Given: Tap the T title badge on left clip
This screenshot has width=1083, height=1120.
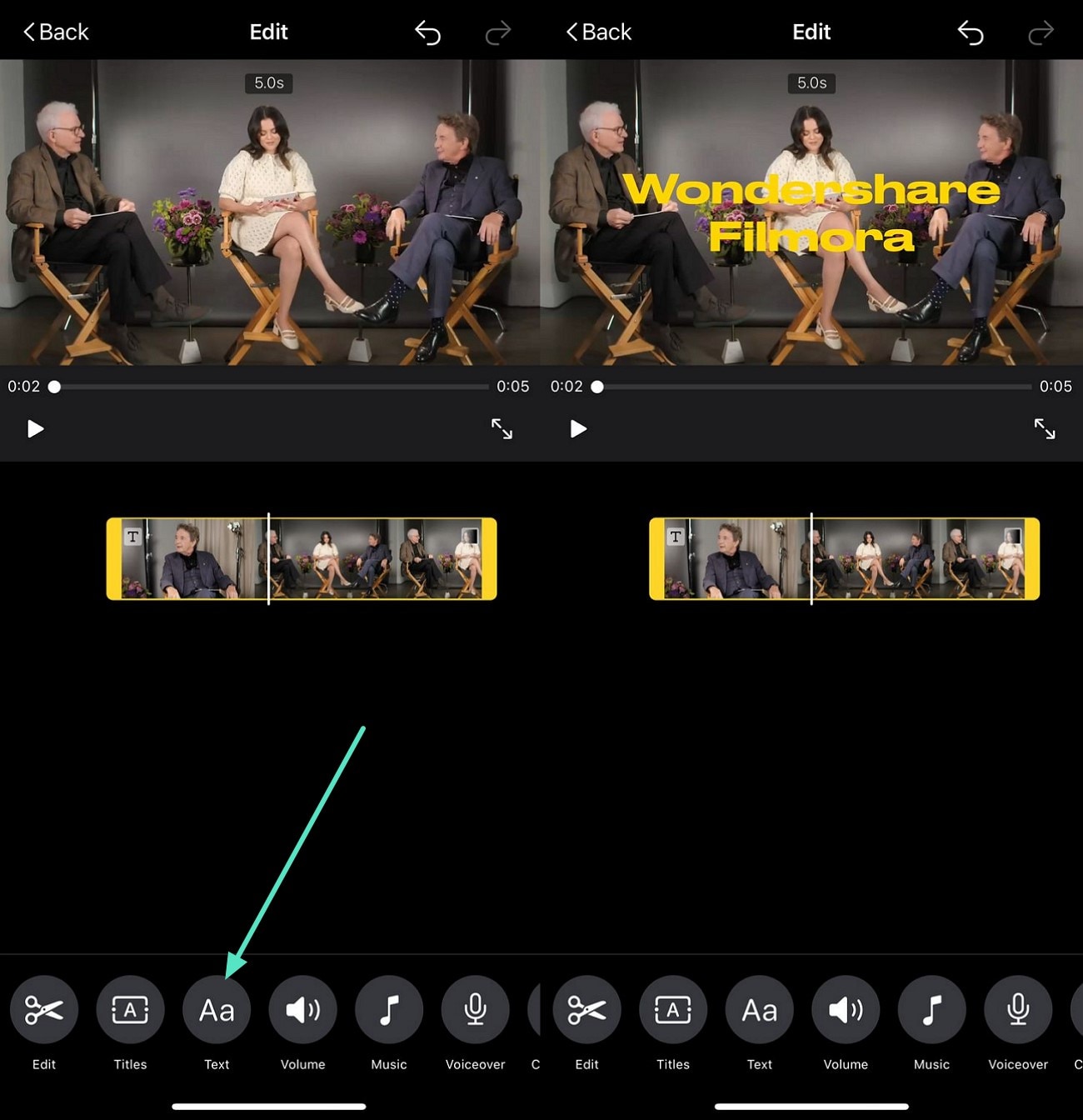Looking at the screenshot, I should click(x=132, y=537).
